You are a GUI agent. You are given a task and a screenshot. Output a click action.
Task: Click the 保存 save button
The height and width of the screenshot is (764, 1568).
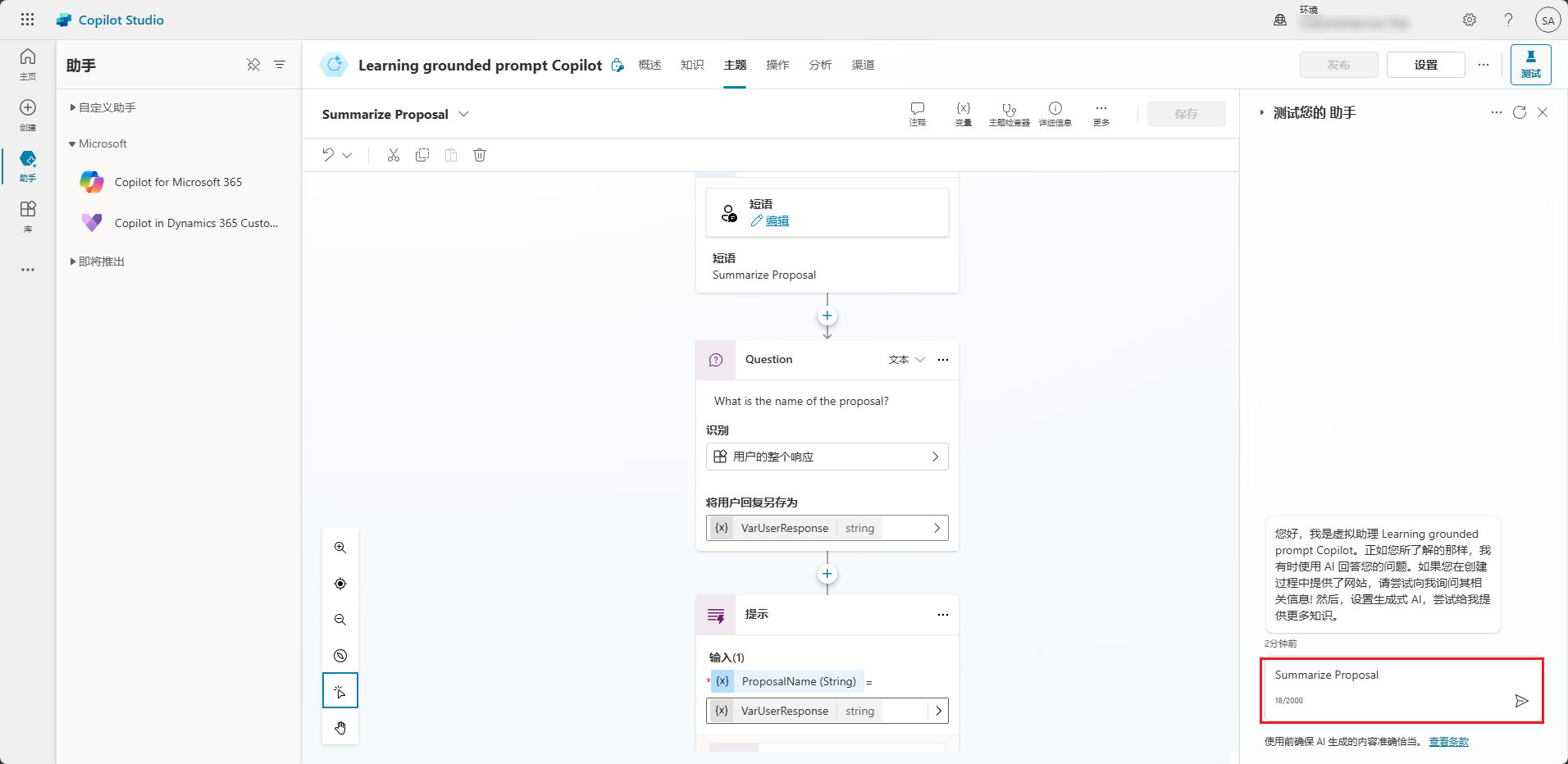click(x=1187, y=114)
